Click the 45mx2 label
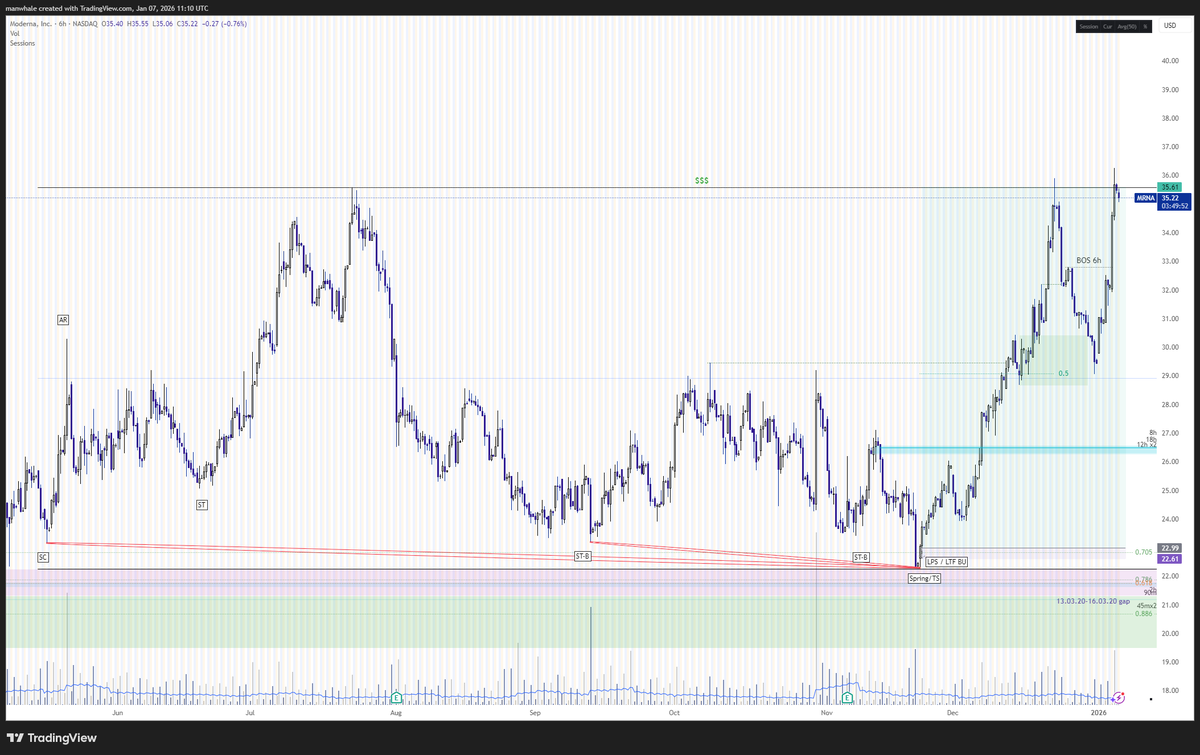Viewport: 1200px width, 755px height. click(1147, 606)
